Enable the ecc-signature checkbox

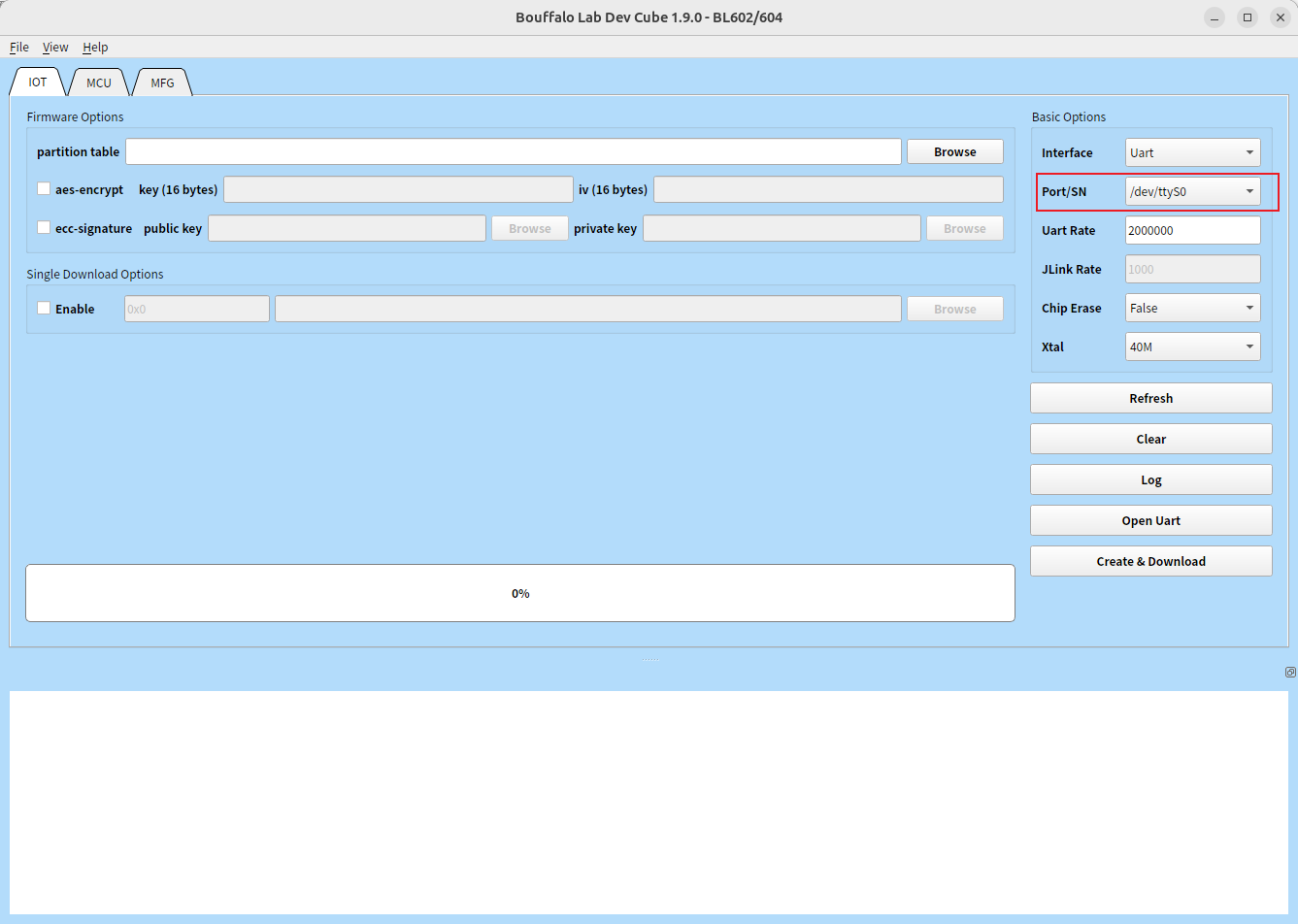pyautogui.click(x=44, y=227)
